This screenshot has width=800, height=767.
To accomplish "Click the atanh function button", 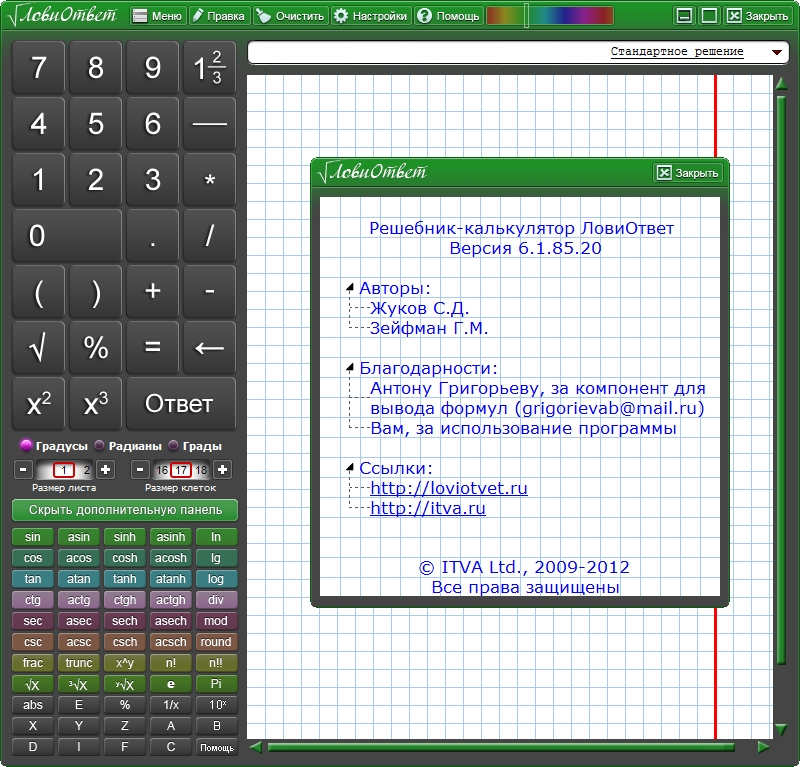I will pyautogui.click(x=170, y=579).
